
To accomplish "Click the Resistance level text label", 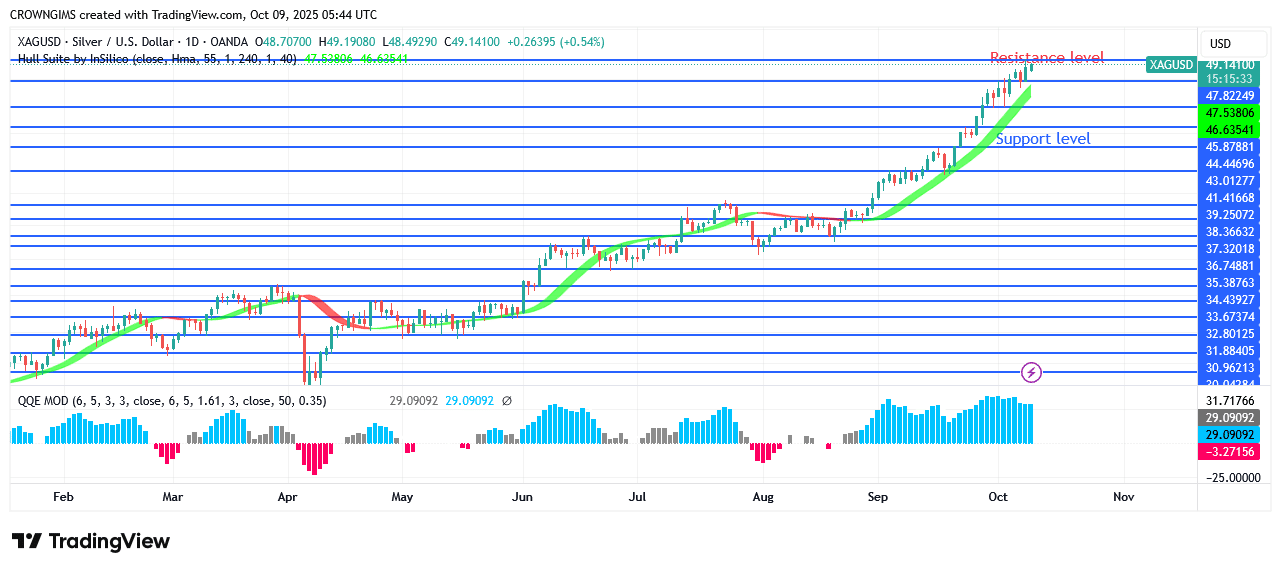I will pyautogui.click(x=1047, y=58).
